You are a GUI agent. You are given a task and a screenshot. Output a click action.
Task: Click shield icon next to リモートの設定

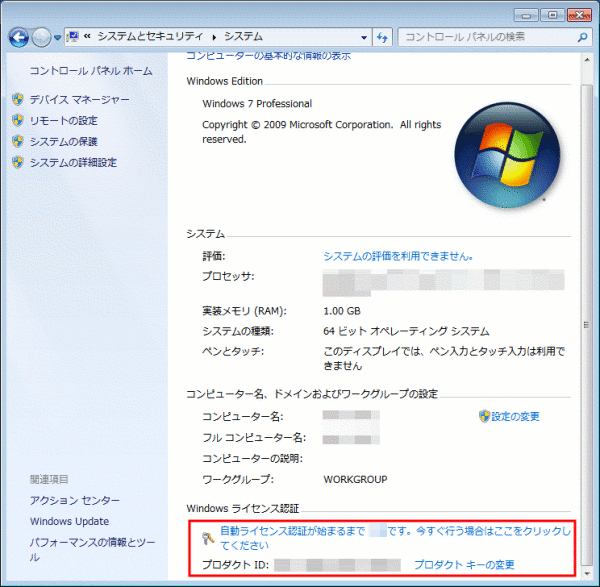click(17, 121)
